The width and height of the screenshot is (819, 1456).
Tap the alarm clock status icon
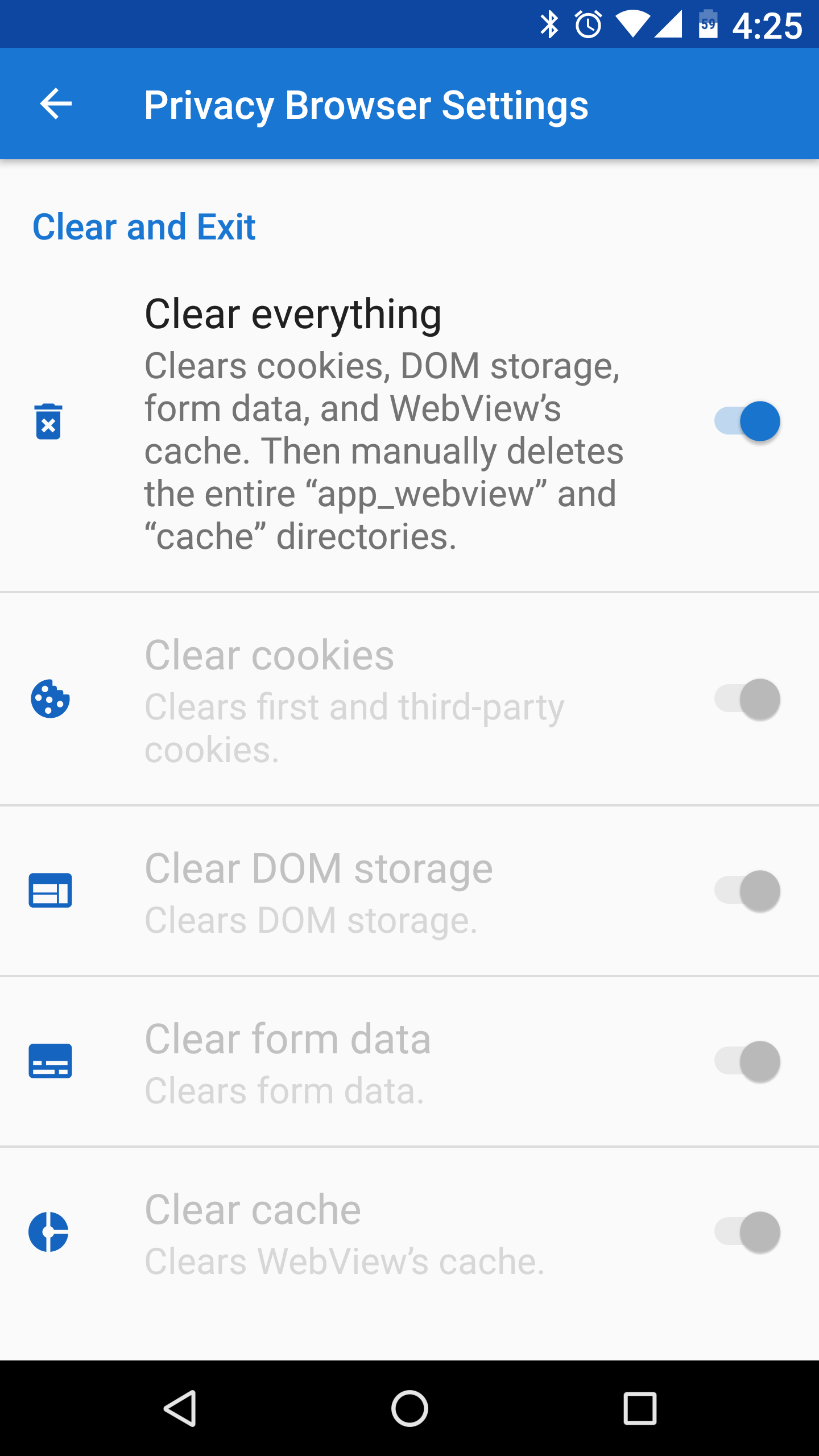(x=588, y=25)
